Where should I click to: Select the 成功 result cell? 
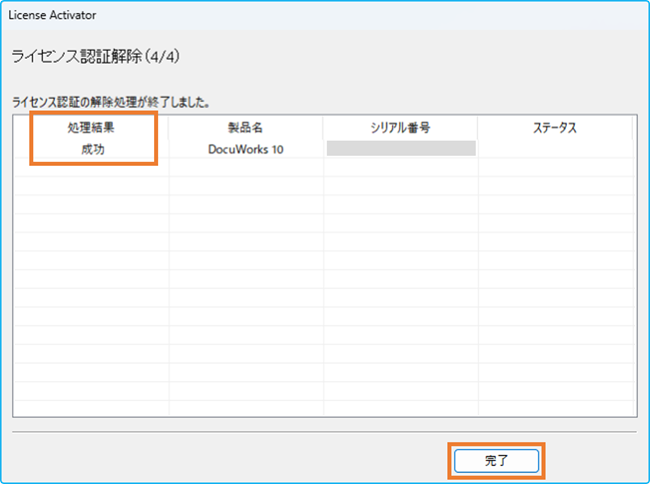coord(92,149)
